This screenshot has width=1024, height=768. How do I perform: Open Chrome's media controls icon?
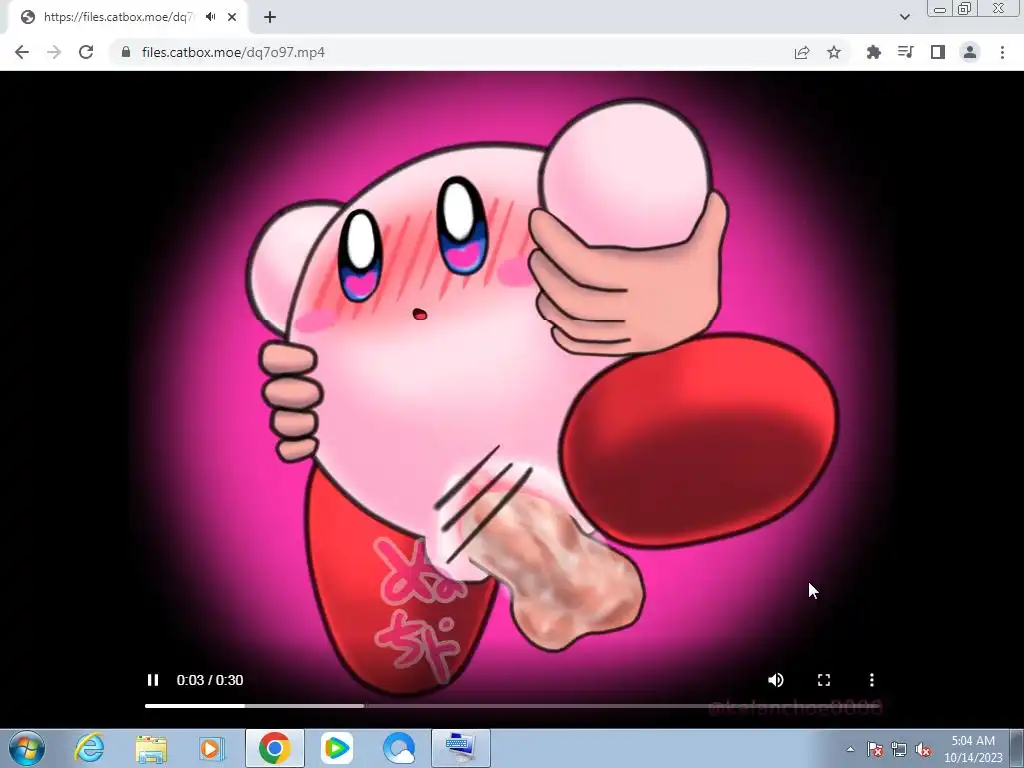(x=906, y=52)
